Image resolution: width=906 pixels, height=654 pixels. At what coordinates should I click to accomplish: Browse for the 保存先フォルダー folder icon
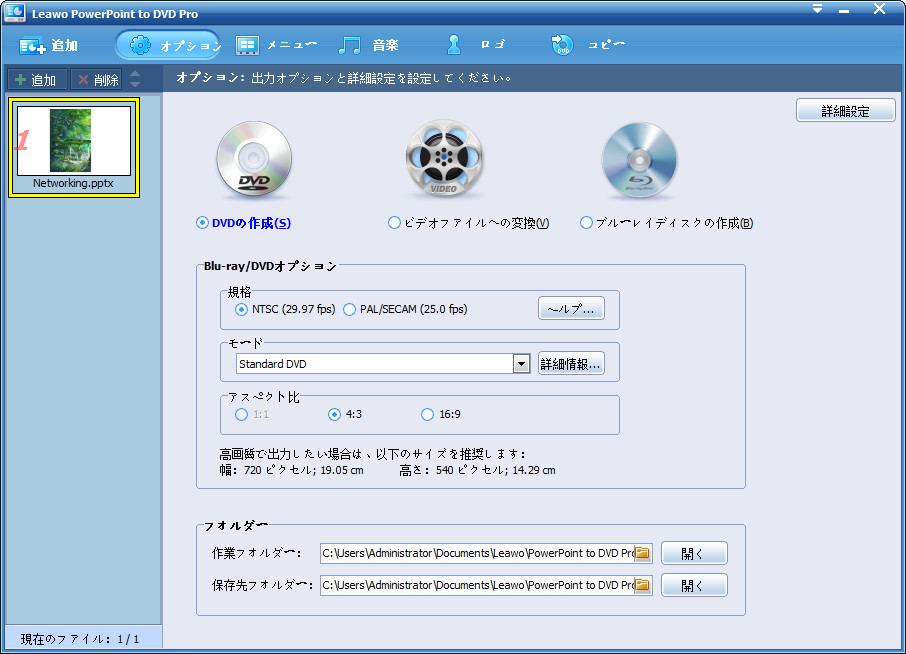pos(643,585)
